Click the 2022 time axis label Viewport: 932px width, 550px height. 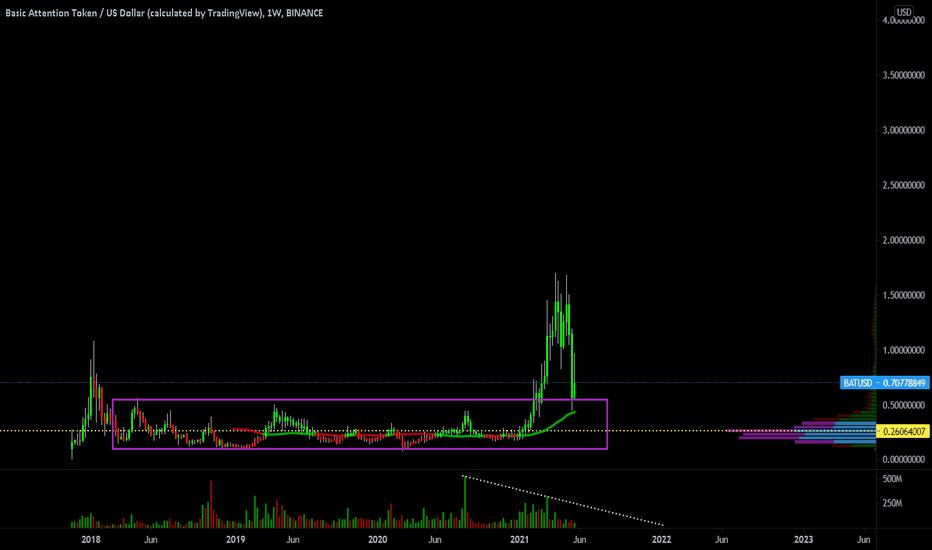tap(662, 540)
